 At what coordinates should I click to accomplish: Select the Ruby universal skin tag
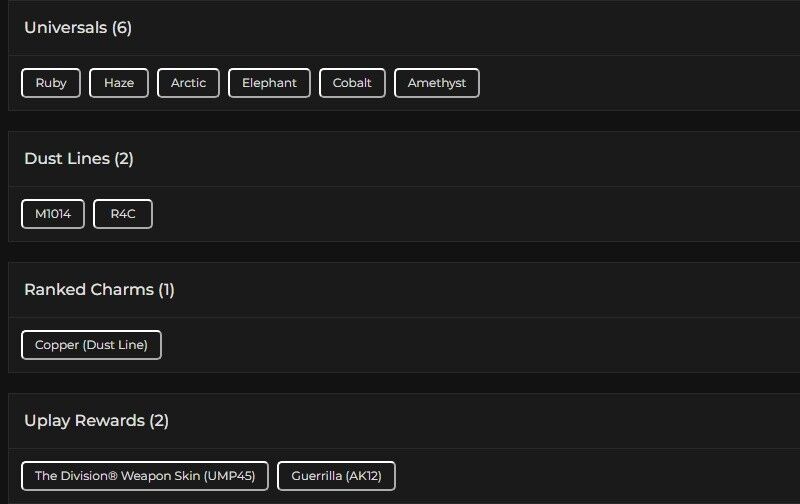[51, 83]
